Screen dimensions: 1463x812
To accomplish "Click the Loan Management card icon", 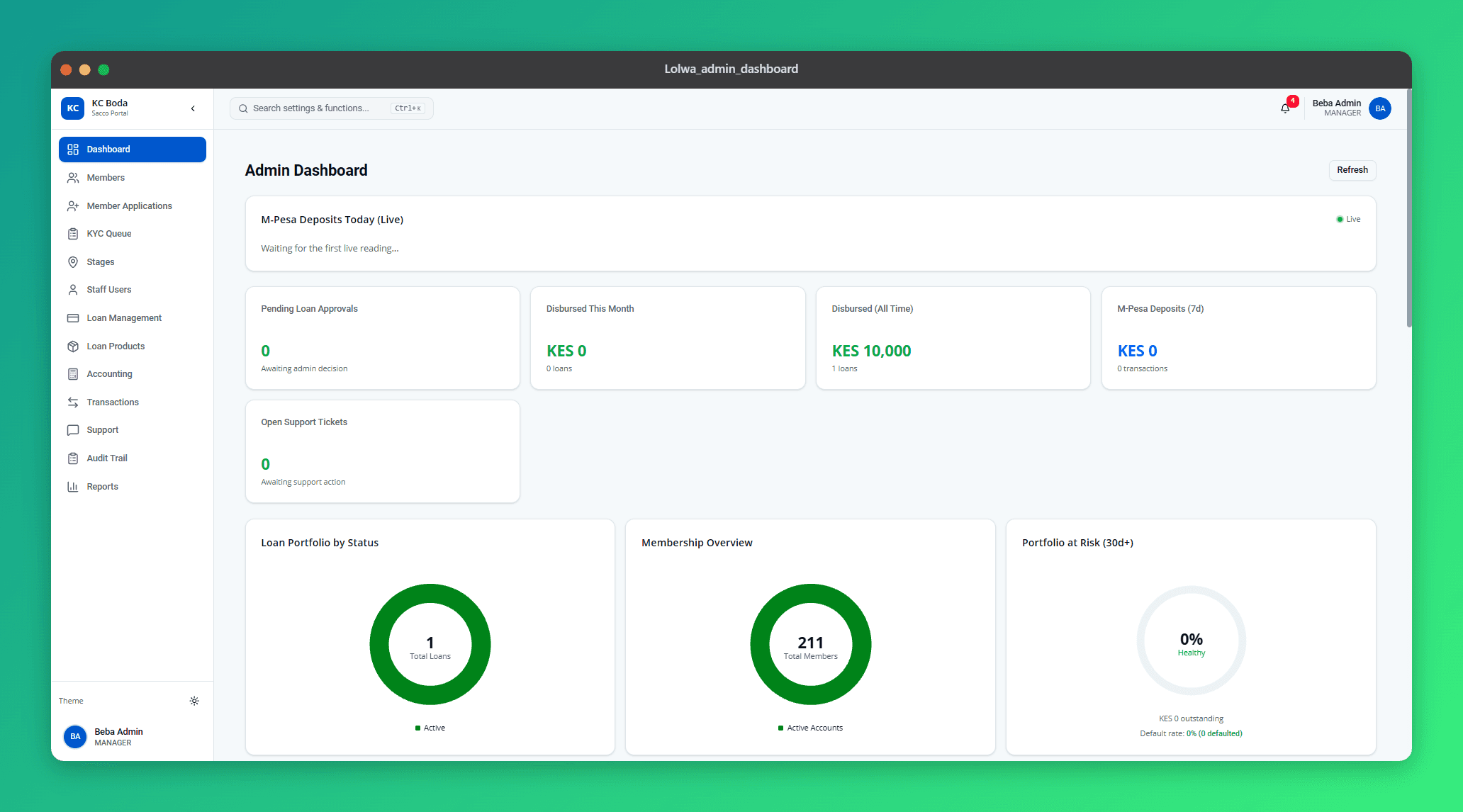I will (x=73, y=318).
